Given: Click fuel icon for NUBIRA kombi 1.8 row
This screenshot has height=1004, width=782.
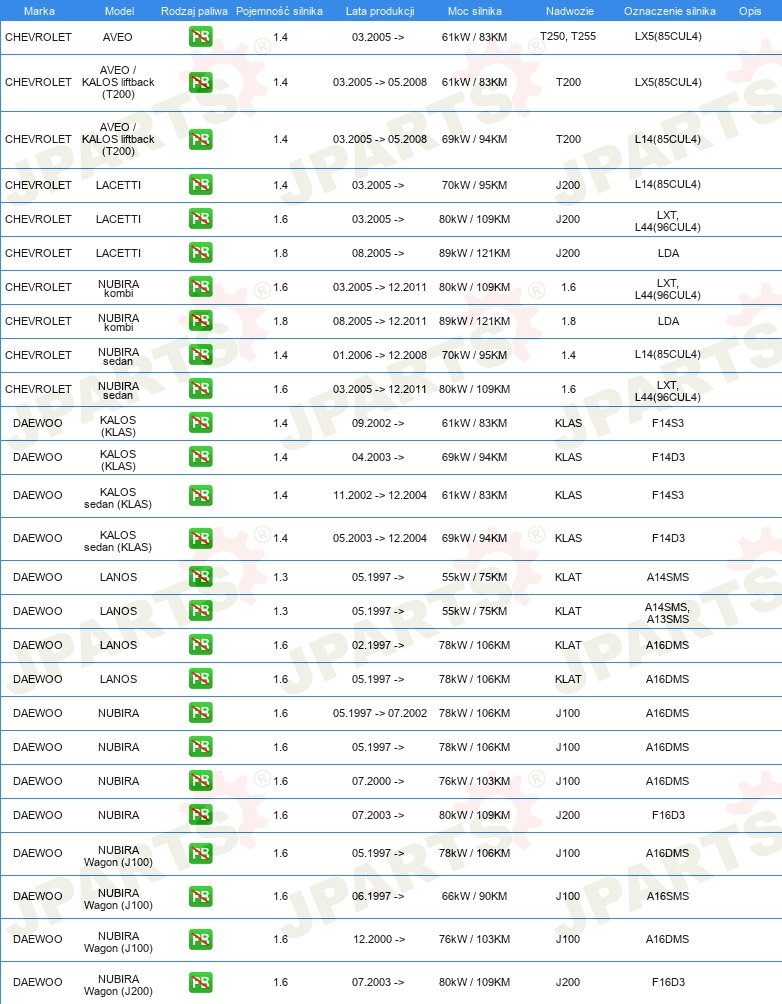Looking at the screenshot, I should pos(200,321).
